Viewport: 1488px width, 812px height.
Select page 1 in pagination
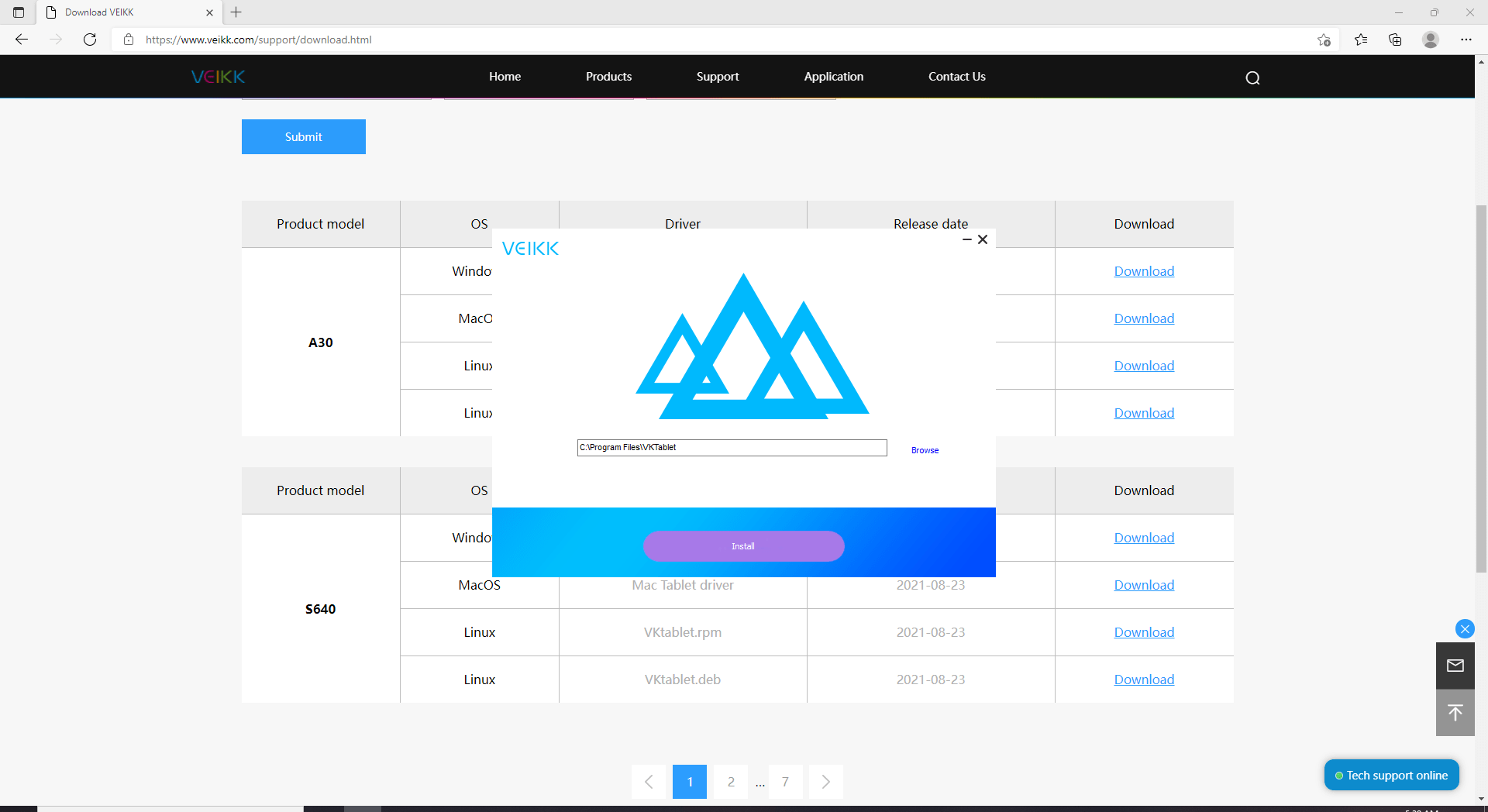coord(690,782)
